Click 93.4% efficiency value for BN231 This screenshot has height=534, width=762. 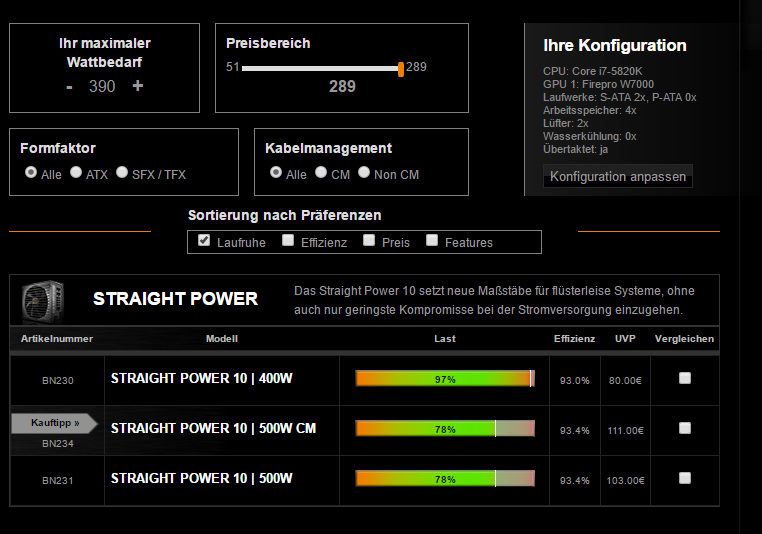tap(574, 481)
